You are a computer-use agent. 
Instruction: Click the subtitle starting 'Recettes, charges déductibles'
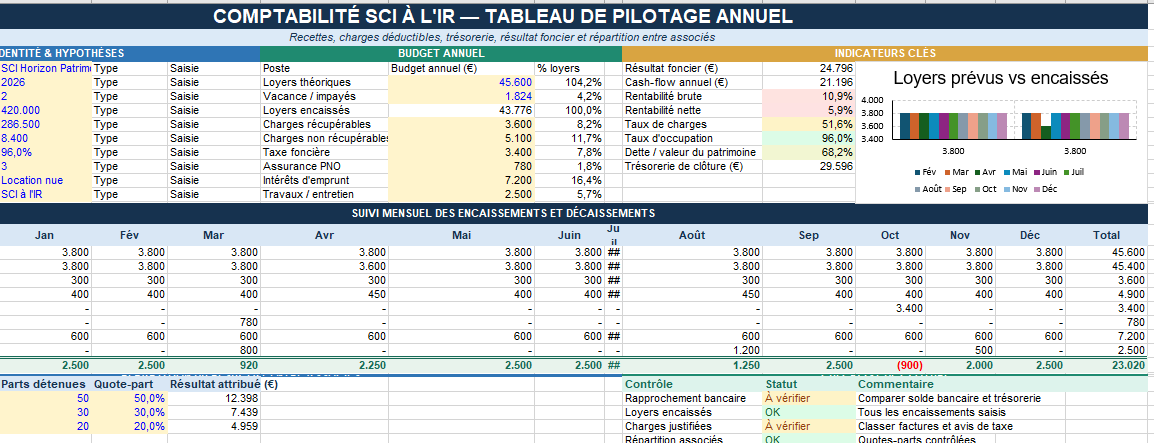(x=503, y=38)
